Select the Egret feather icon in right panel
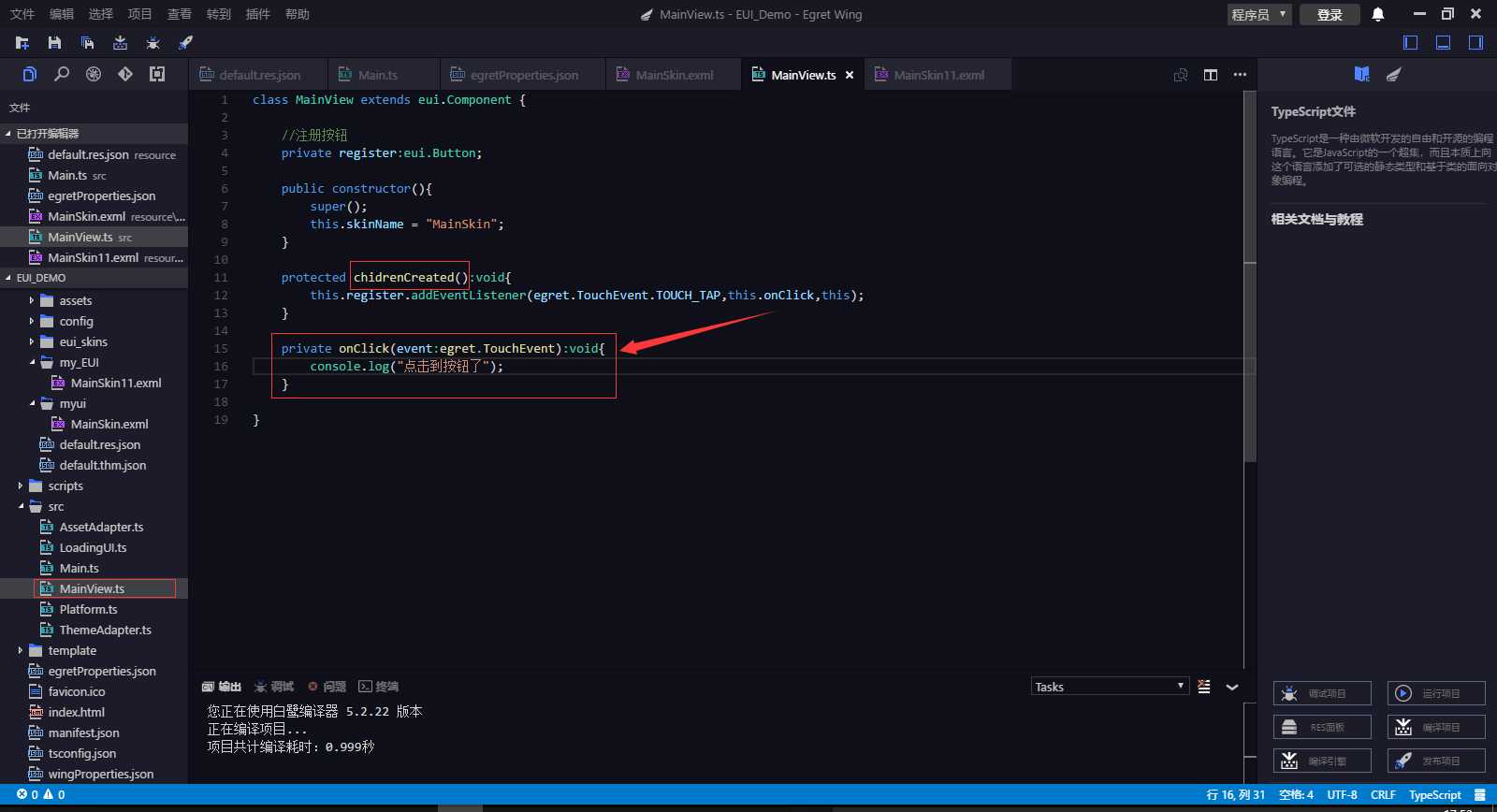Viewport: 1497px width, 812px height. click(1394, 74)
